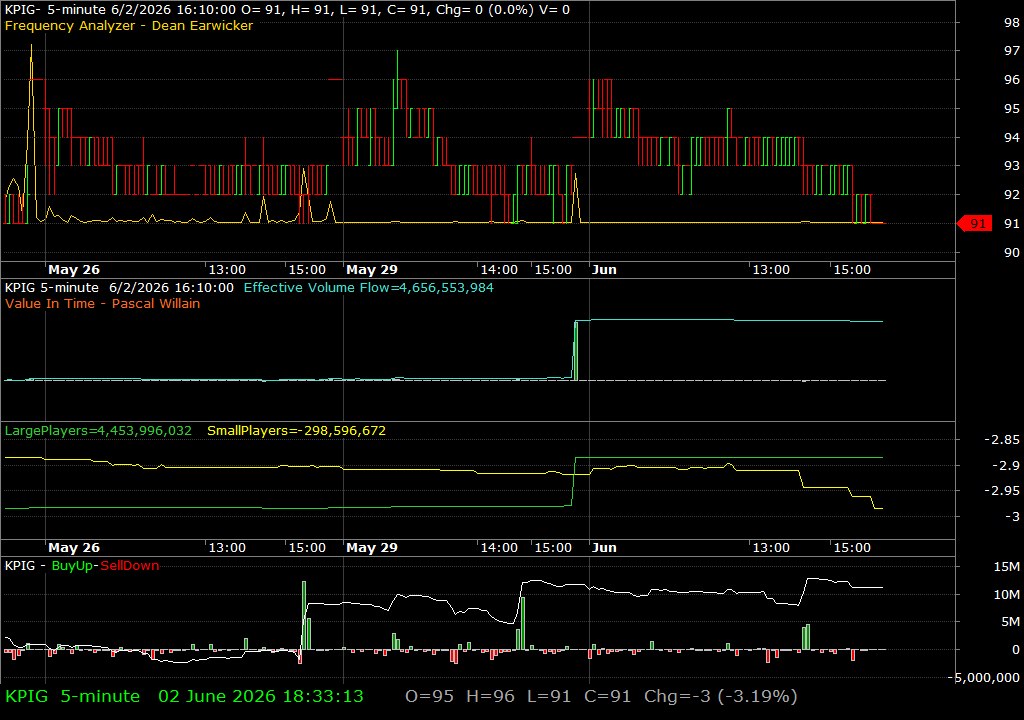The image size is (1024, 720).
Task: Select the 'Frequency Analyzer - Dean Earwicker' indicator label
Action: coord(129,25)
